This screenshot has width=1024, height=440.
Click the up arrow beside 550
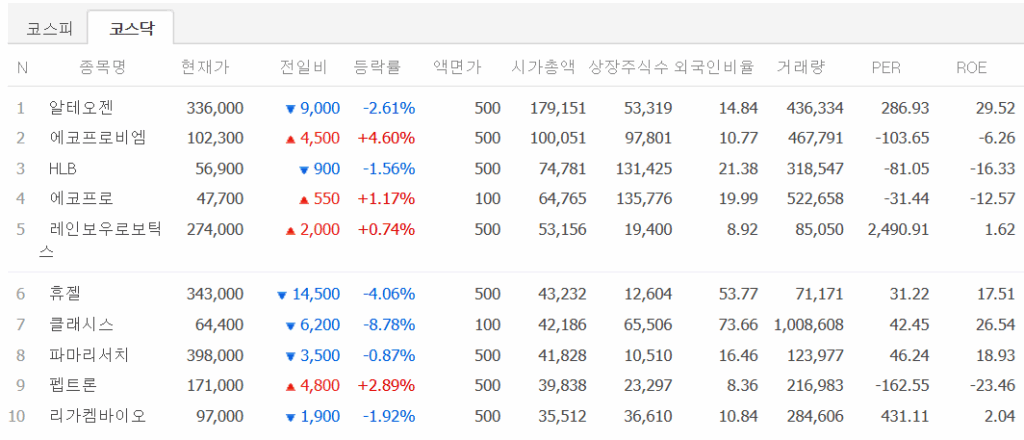304,200
